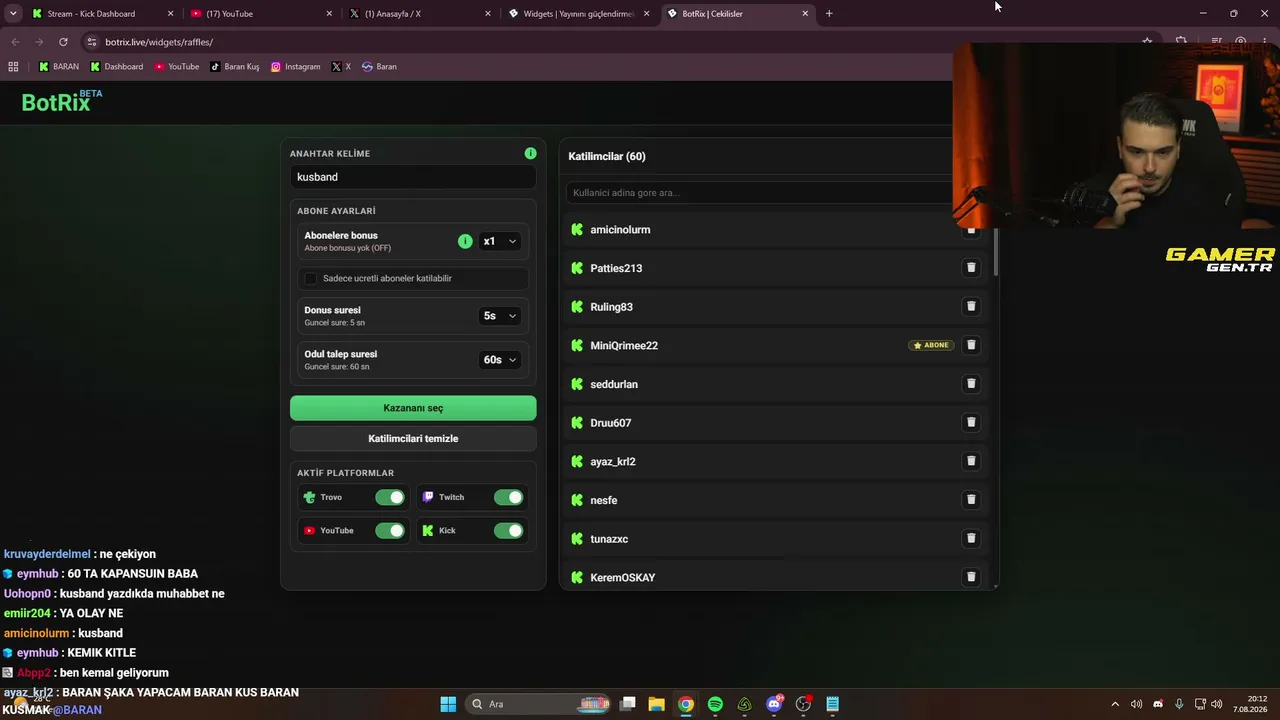This screenshot has height=720, width=1280.
Task: Open the Donus suresi 5s dropdown
Action: tap(500, 316)
